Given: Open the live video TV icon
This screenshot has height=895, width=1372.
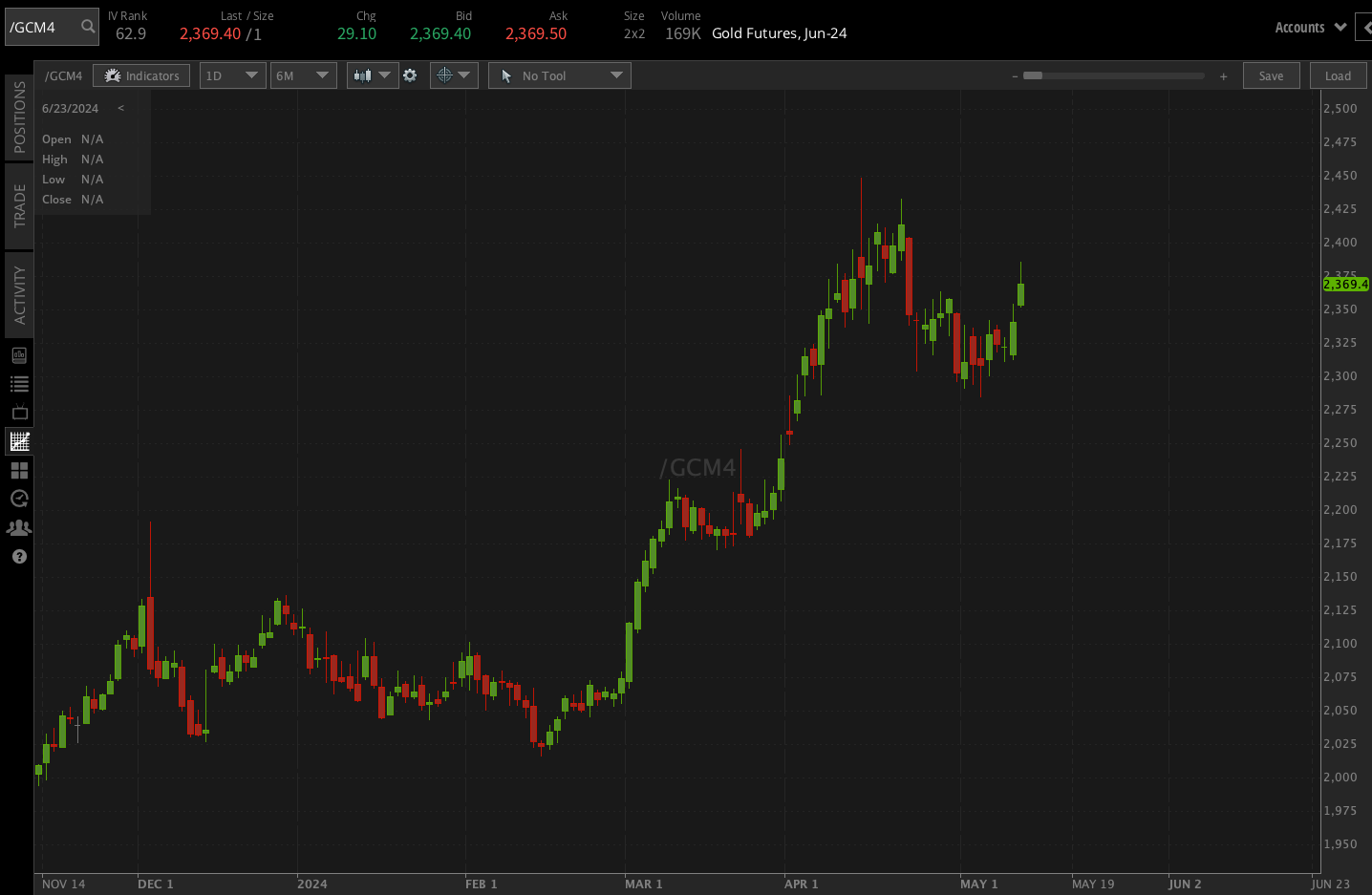Looking at the screenshot, I should point(19,412).
